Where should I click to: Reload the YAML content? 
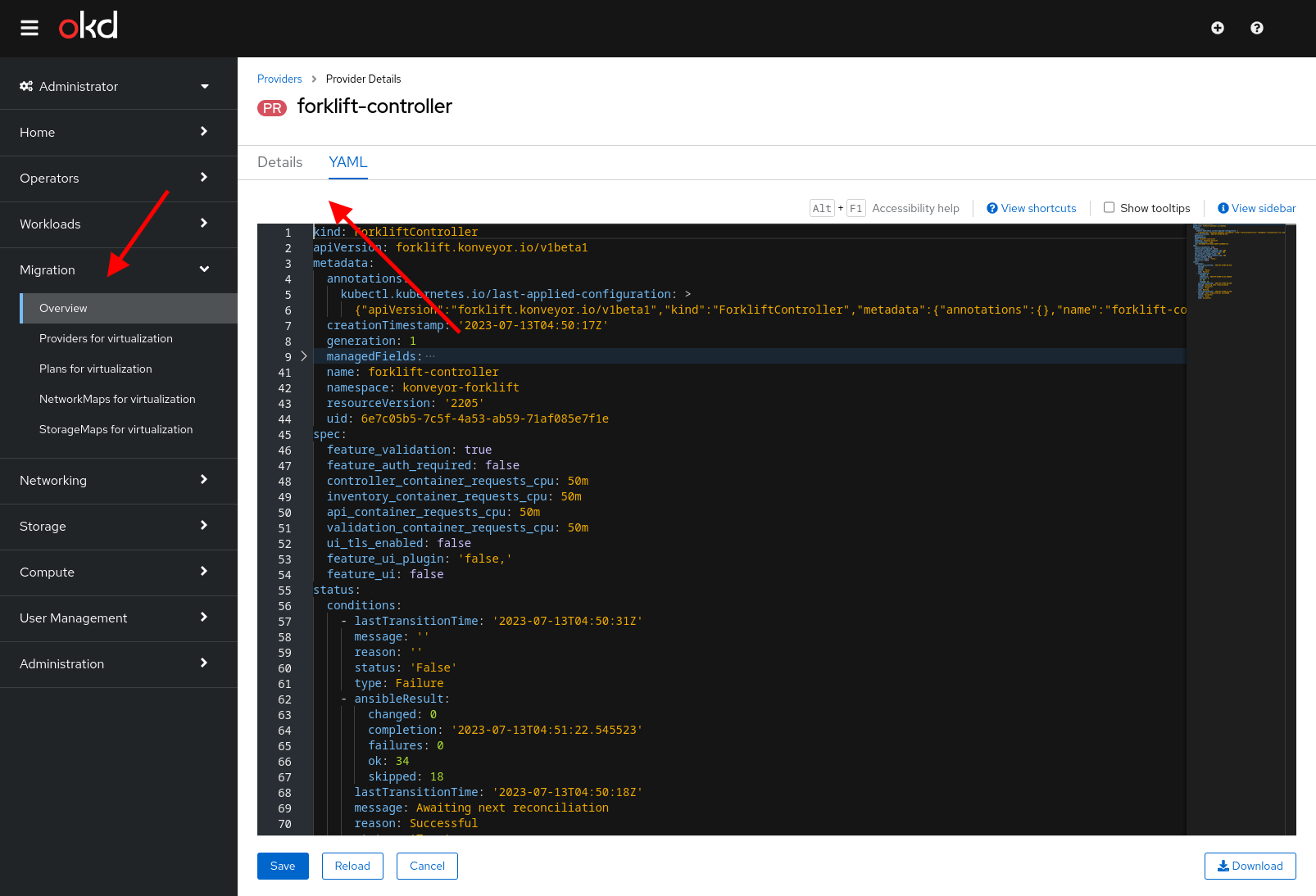click(352, 866)
